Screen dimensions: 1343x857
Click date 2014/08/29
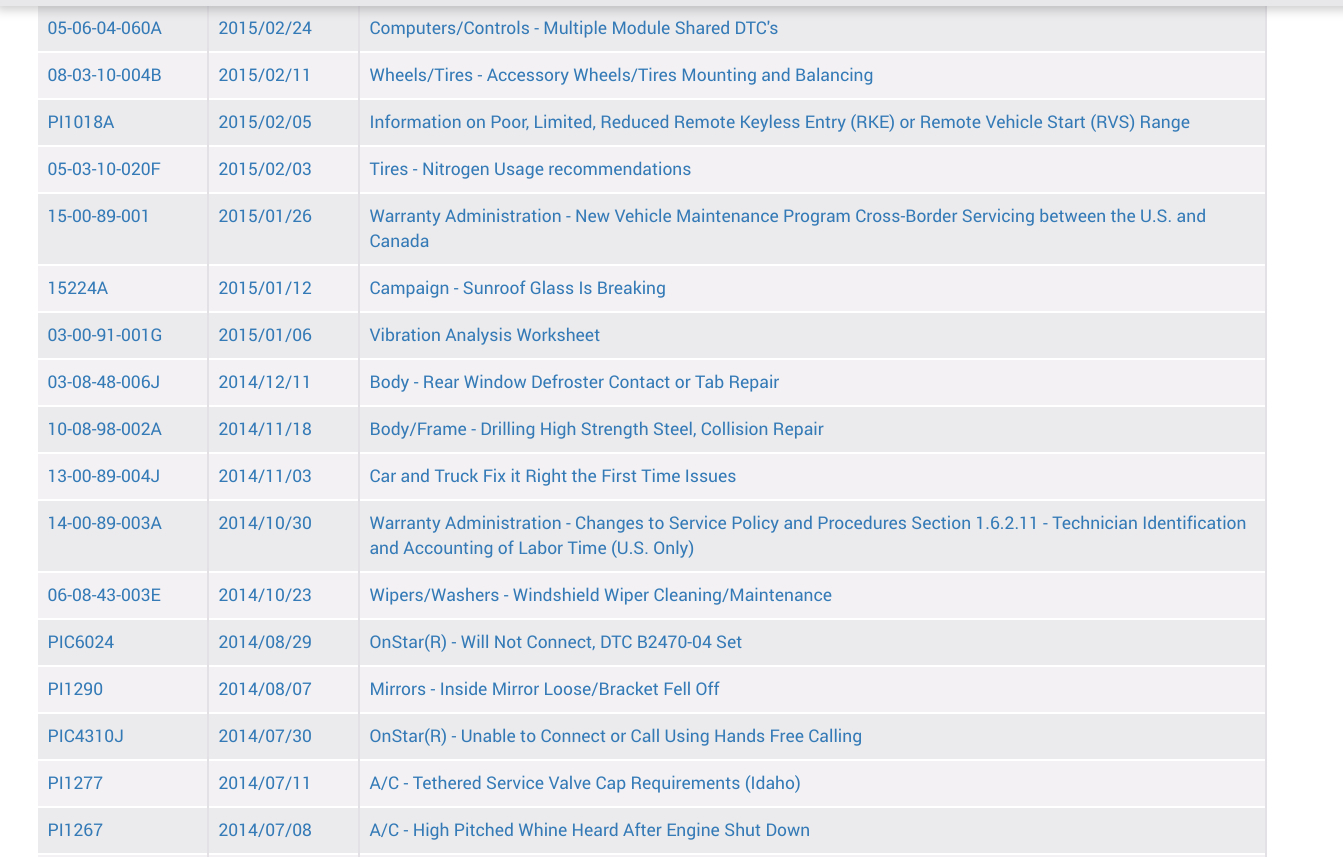(x=265, y=642)
